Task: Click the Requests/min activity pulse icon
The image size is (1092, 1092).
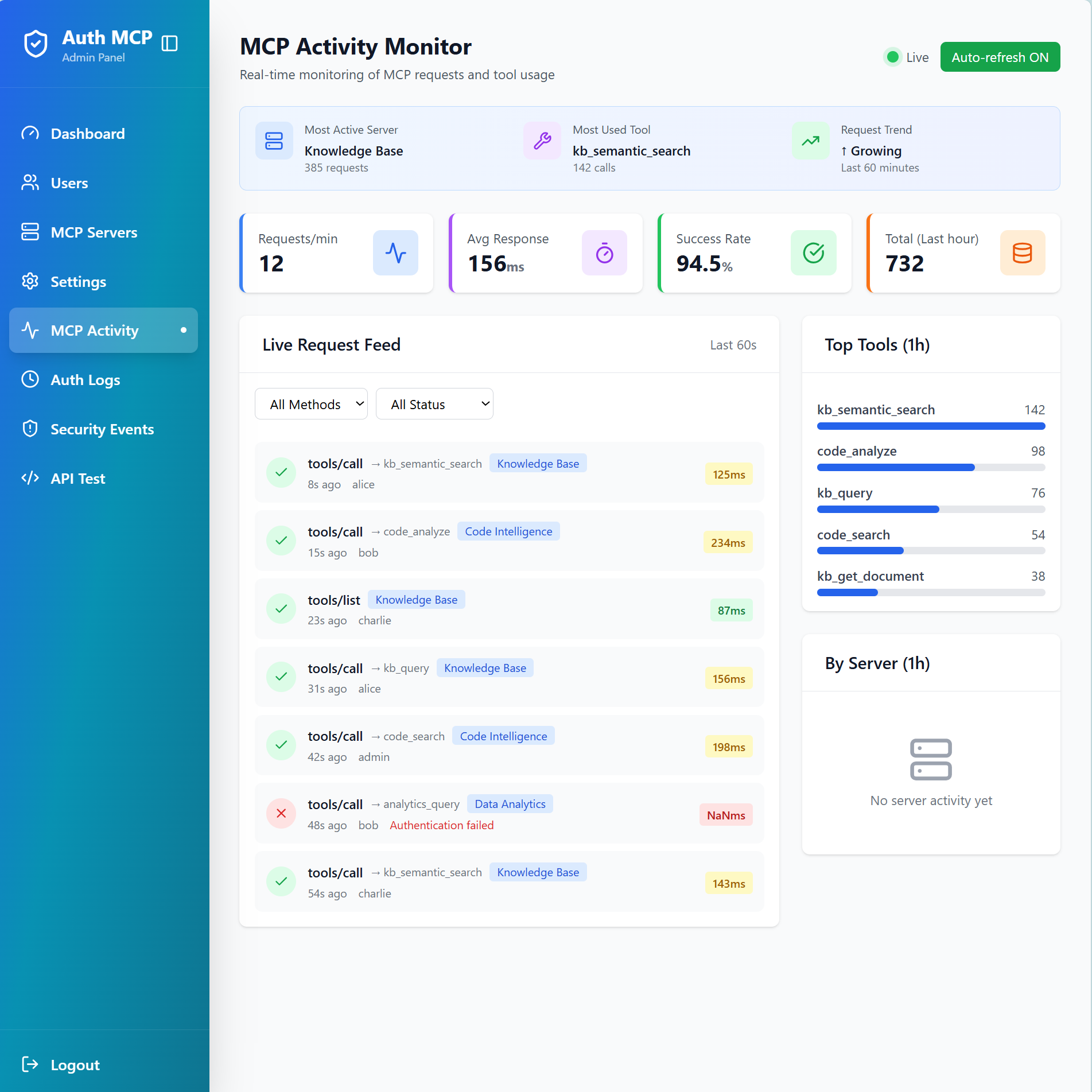Action: pos(395,253)
